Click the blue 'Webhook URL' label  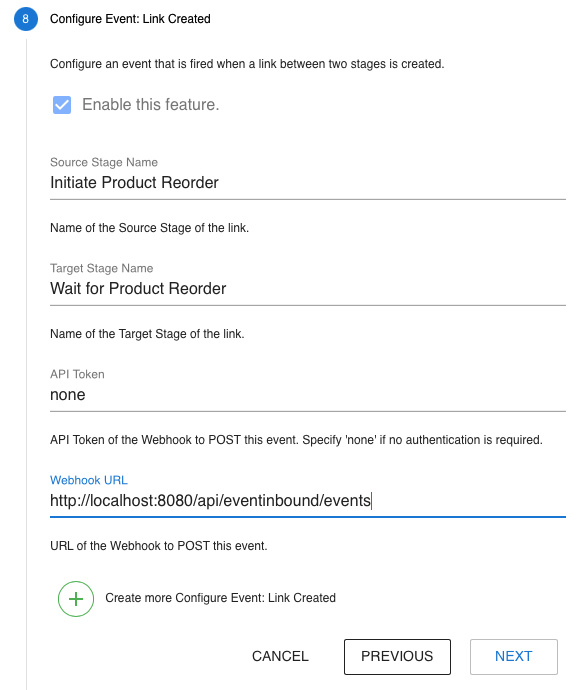pyautogui.click(x=89, y=481)
